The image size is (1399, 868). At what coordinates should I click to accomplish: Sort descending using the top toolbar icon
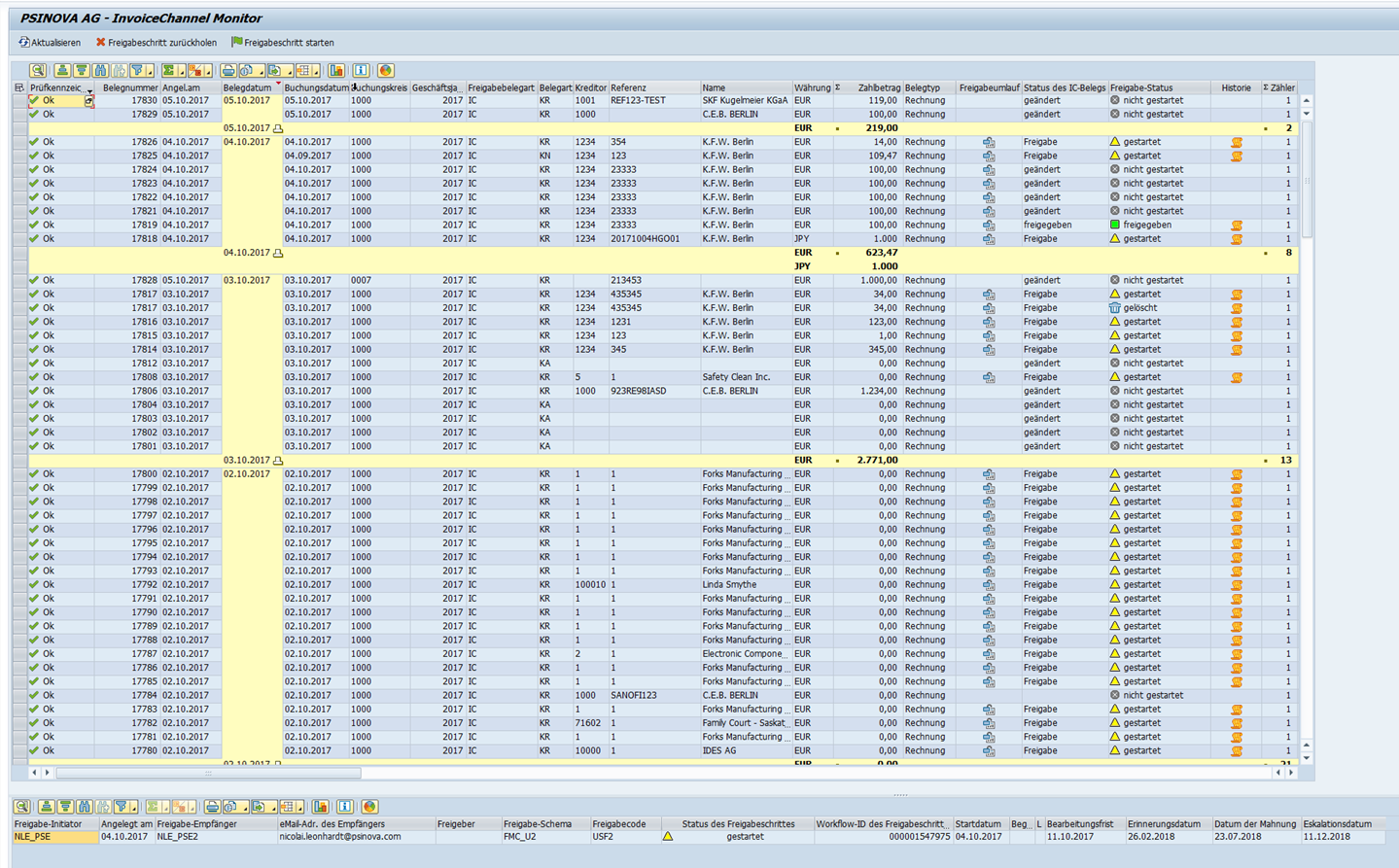point(81,71)
